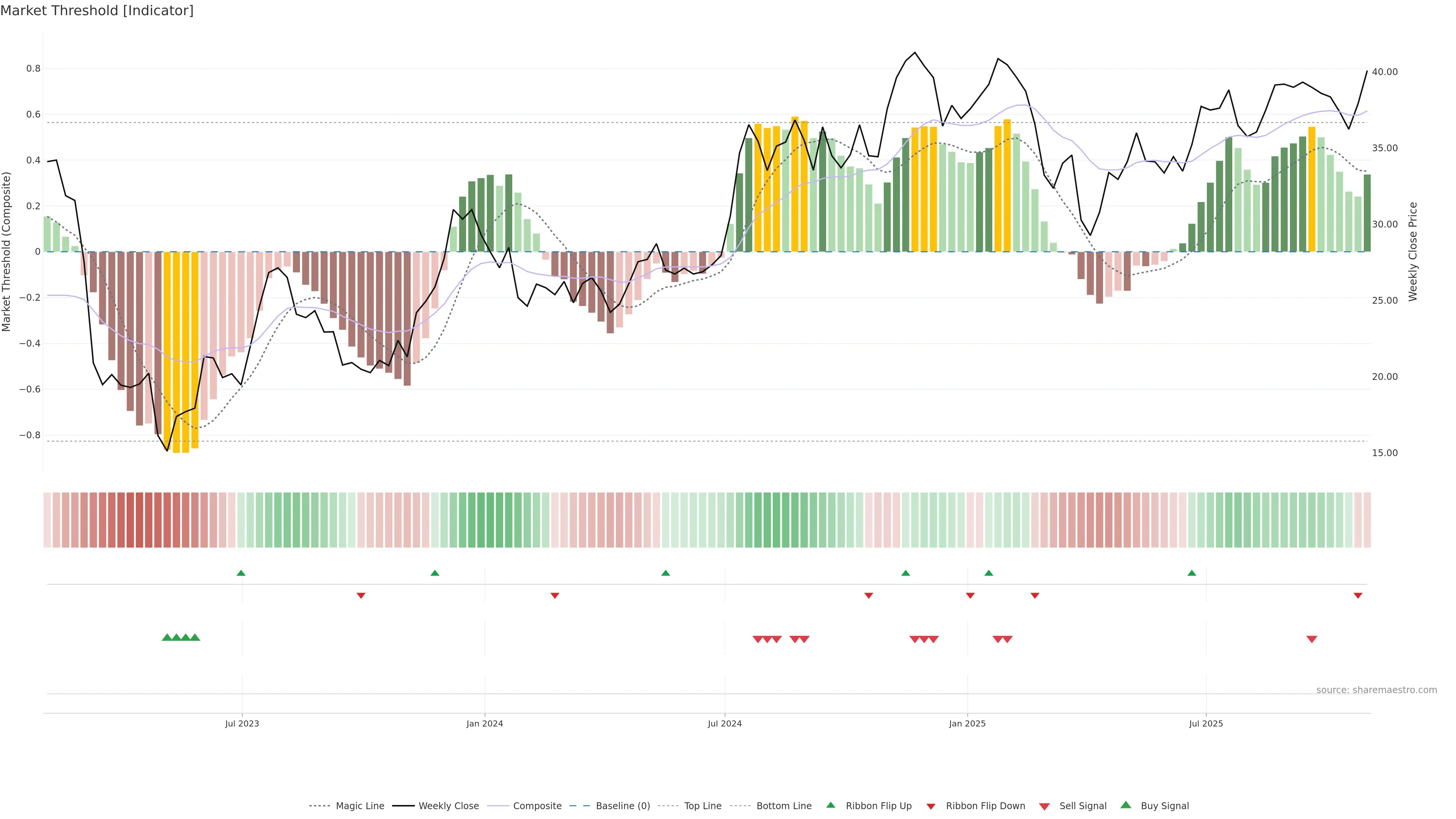The image size is (1456, 819).
Task: Hide the Baseline (0) legend entry
Action: click(x=622, y=806)
